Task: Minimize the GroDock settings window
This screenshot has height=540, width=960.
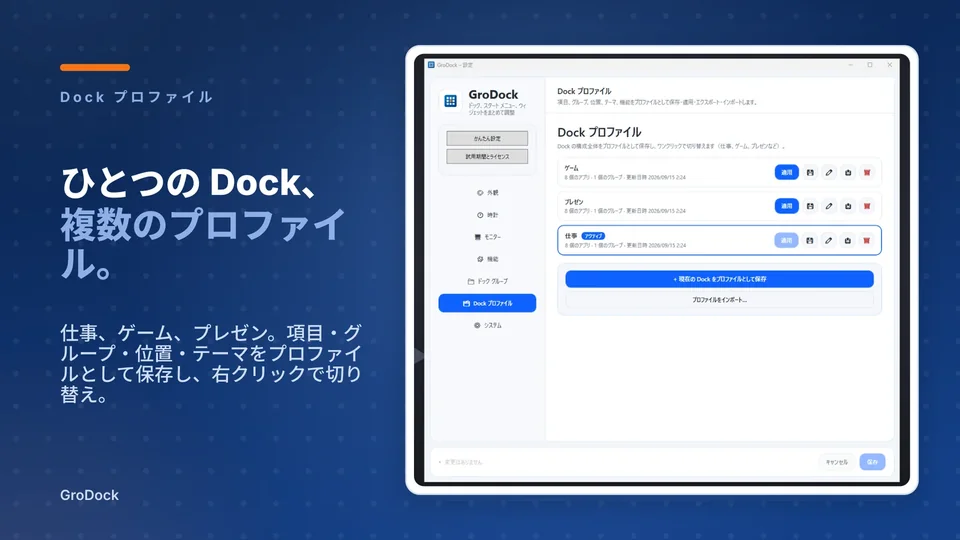Action: pos(850,65)
